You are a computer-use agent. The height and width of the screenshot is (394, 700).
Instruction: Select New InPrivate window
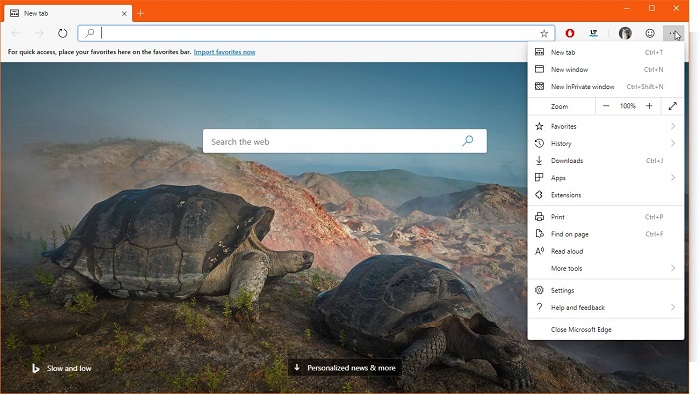(x=606, y=87)
